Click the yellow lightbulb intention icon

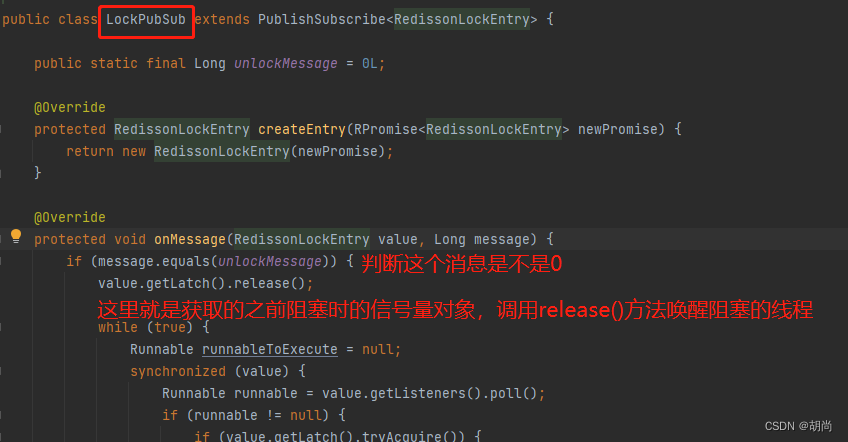coord(16,236)
